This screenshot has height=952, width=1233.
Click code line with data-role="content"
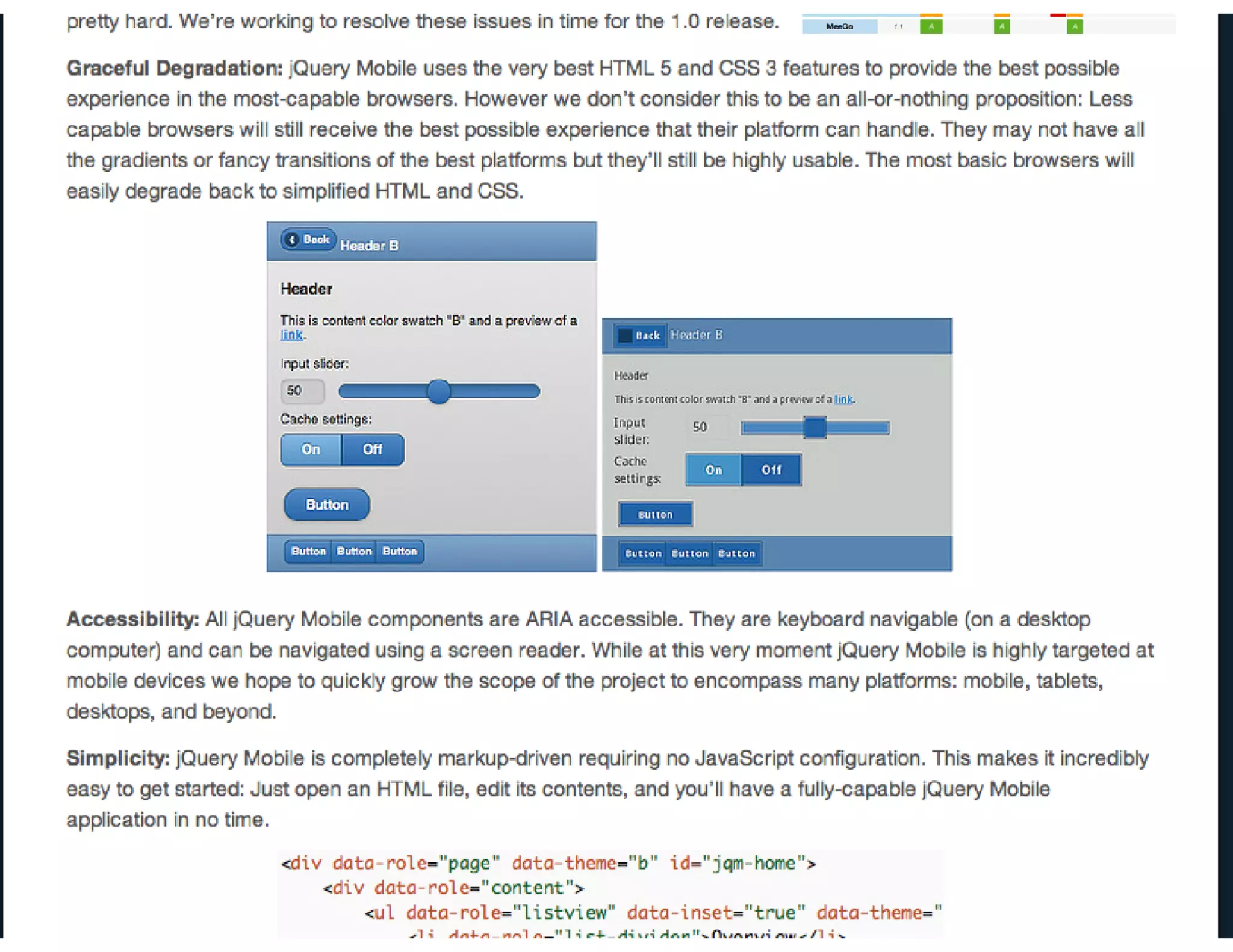point(453,888)
